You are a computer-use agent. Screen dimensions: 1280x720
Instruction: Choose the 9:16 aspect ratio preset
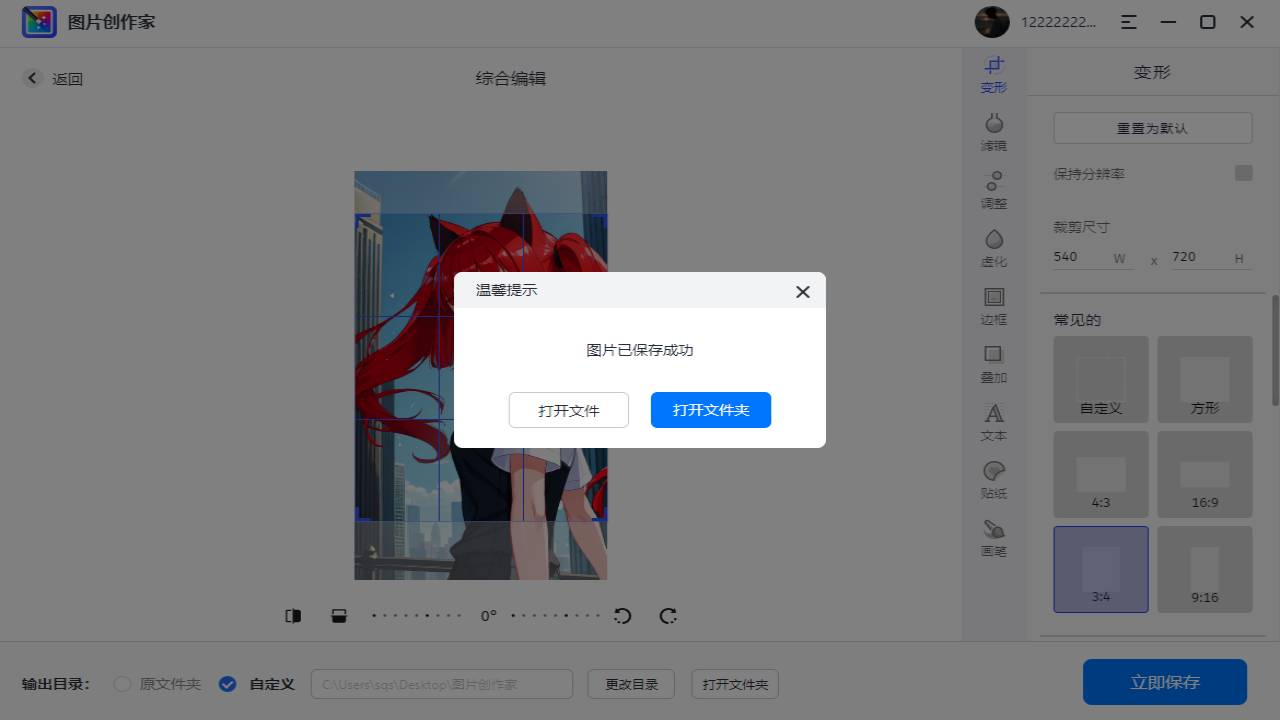point(1205,568)
